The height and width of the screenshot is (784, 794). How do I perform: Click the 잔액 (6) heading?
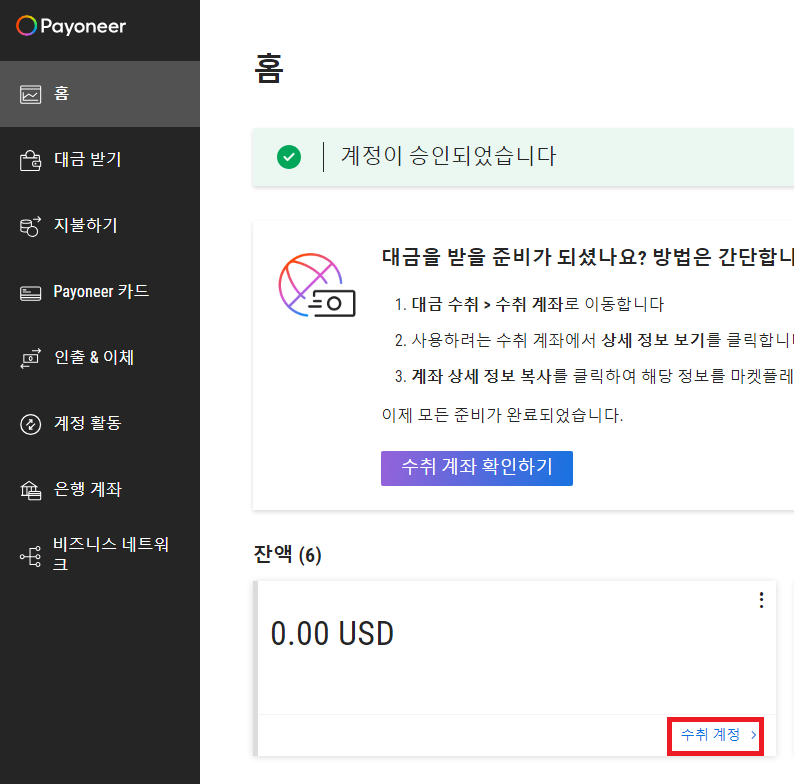(287, 555)
